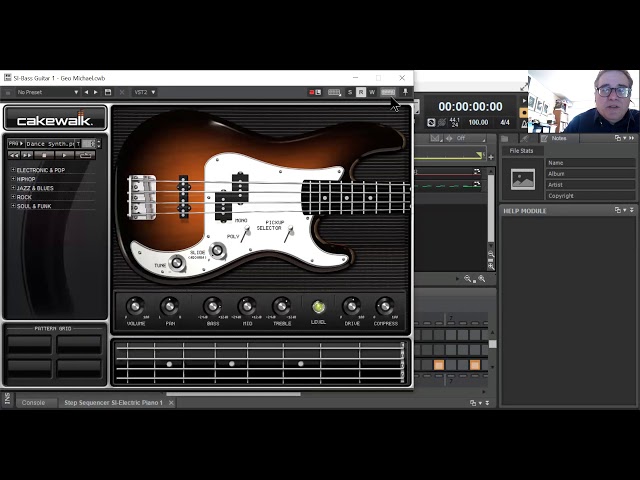Viewport: 640px width, 480px height.
Task: Click the pattern rewind button
Action: [x=14, y=155]
